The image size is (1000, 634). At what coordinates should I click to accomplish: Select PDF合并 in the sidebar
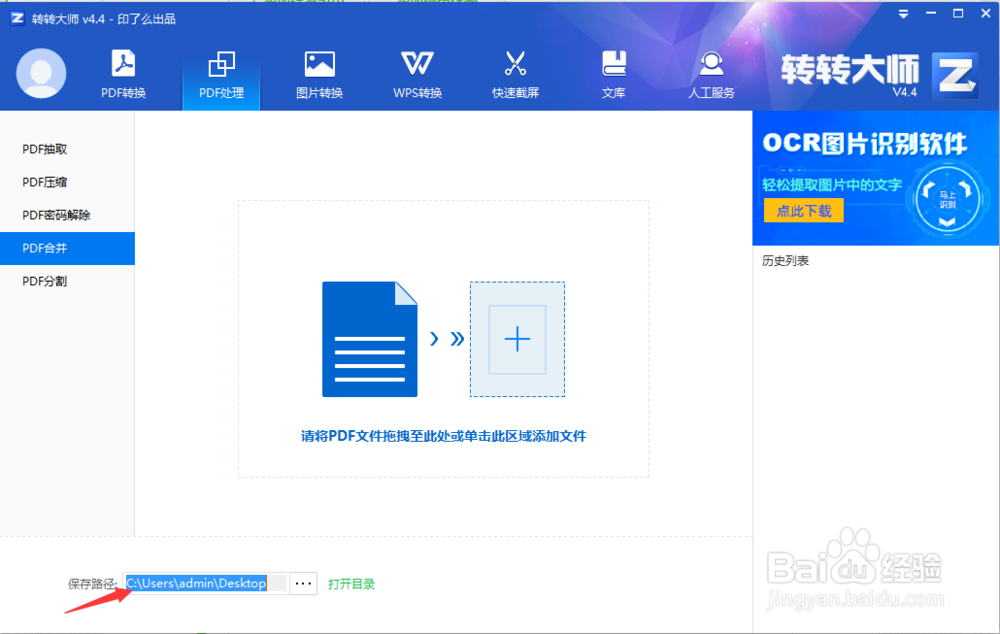[67, 248]
